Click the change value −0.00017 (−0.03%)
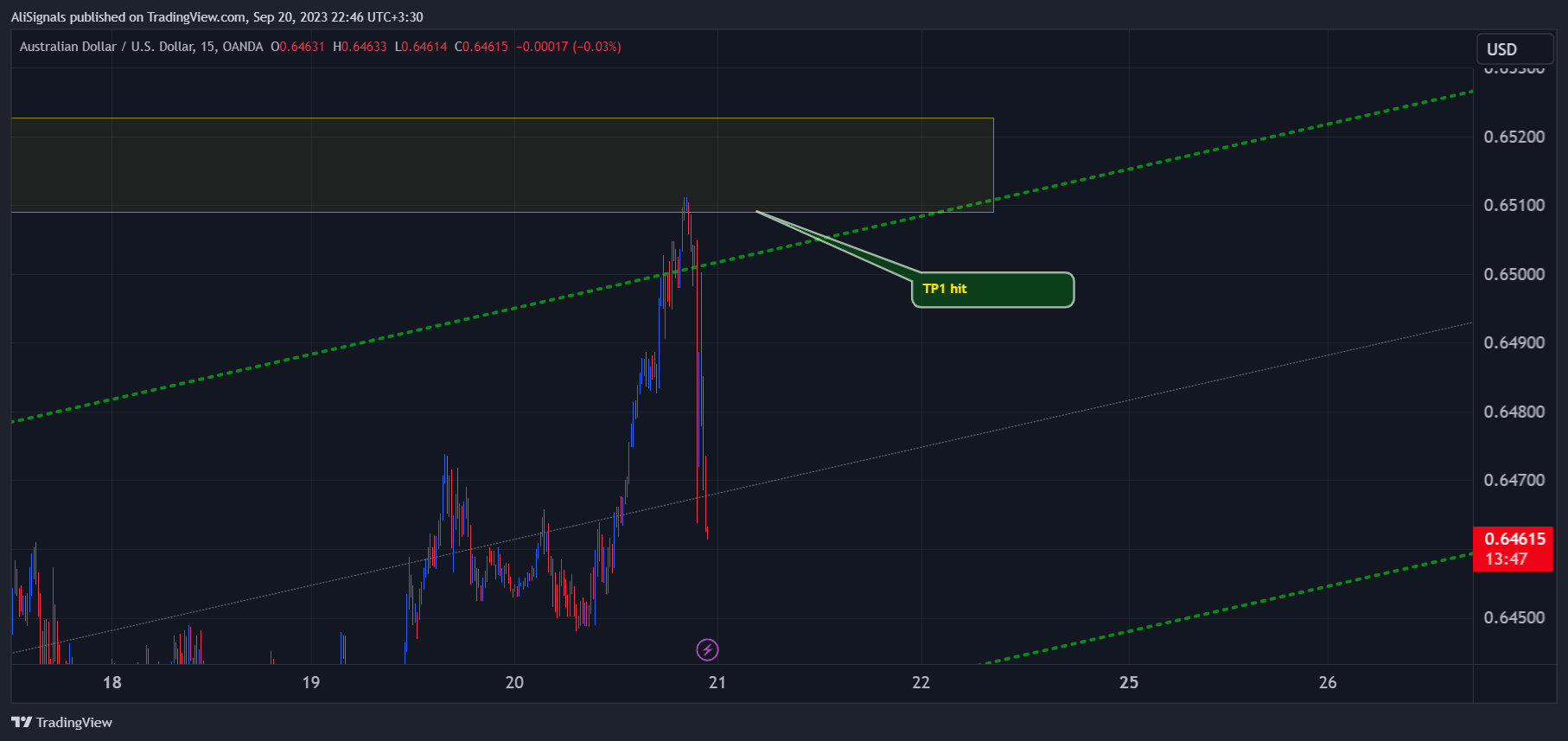Image resolution: width=1568 pixels, height=741 pixels. pyautogui.click(x=569, y=47)
